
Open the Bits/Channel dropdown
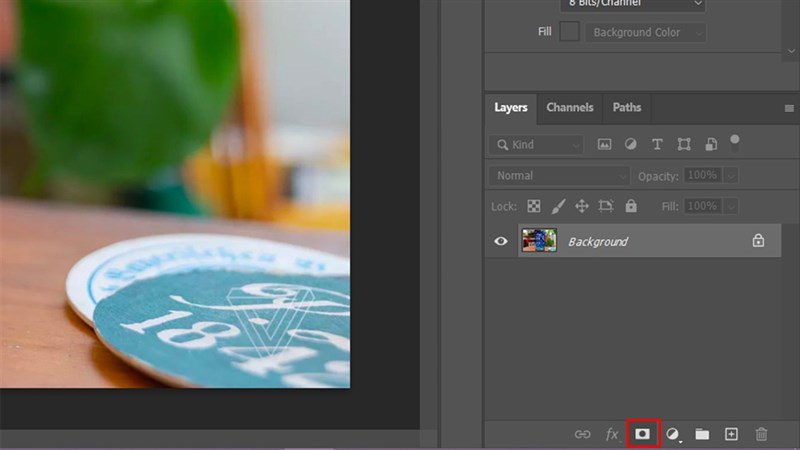[633, 5]
